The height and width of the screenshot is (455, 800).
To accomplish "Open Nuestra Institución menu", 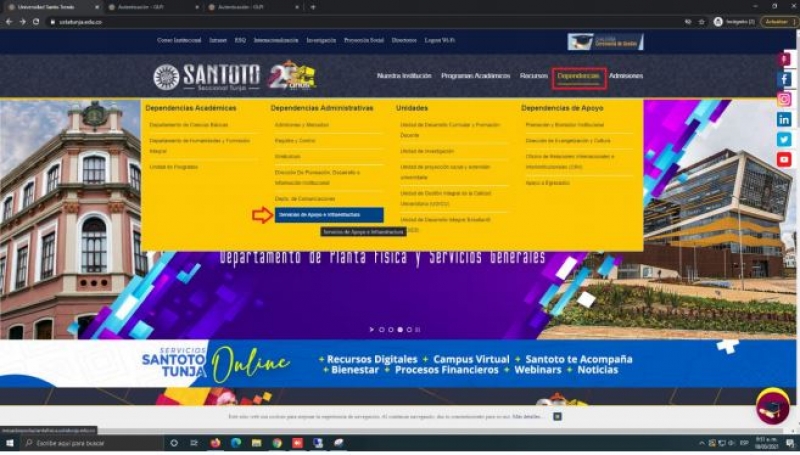I will coord(404,76).
